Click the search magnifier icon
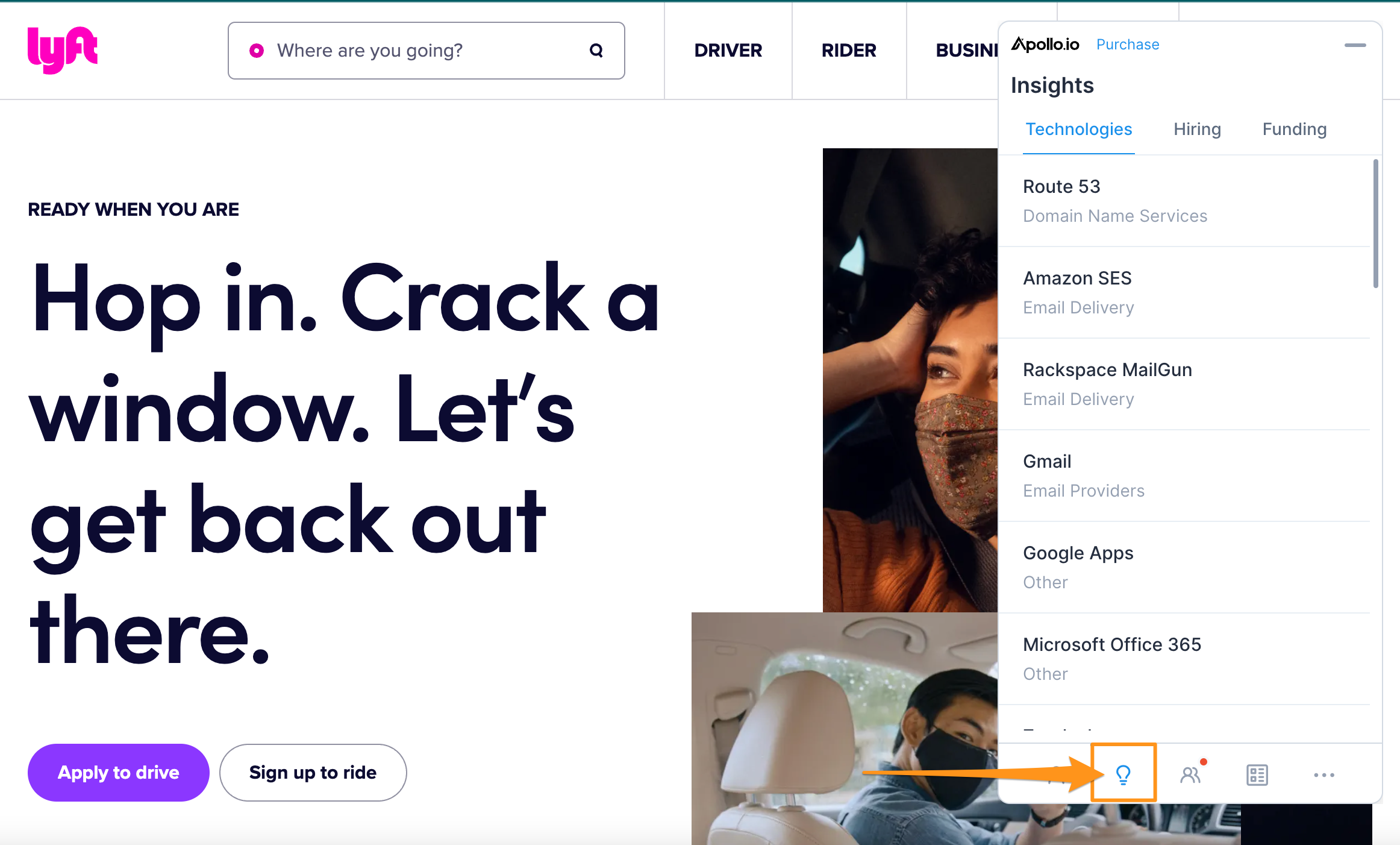Screen dimensions: 1400x845 coord(596,51)
